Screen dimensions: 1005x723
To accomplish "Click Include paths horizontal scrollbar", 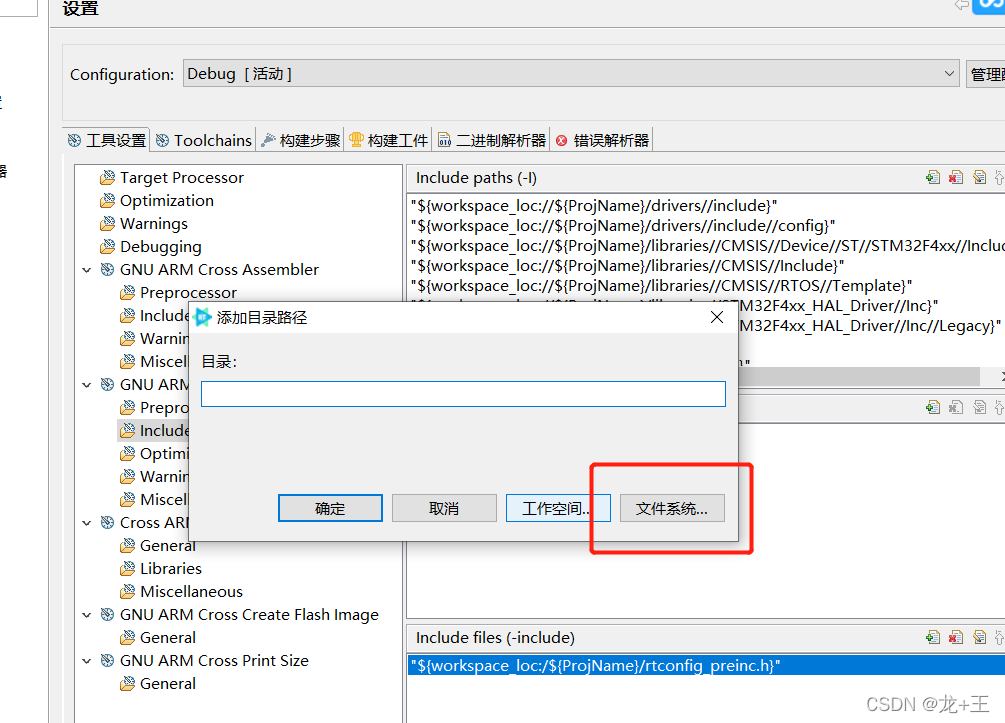I will click(859, 376).
